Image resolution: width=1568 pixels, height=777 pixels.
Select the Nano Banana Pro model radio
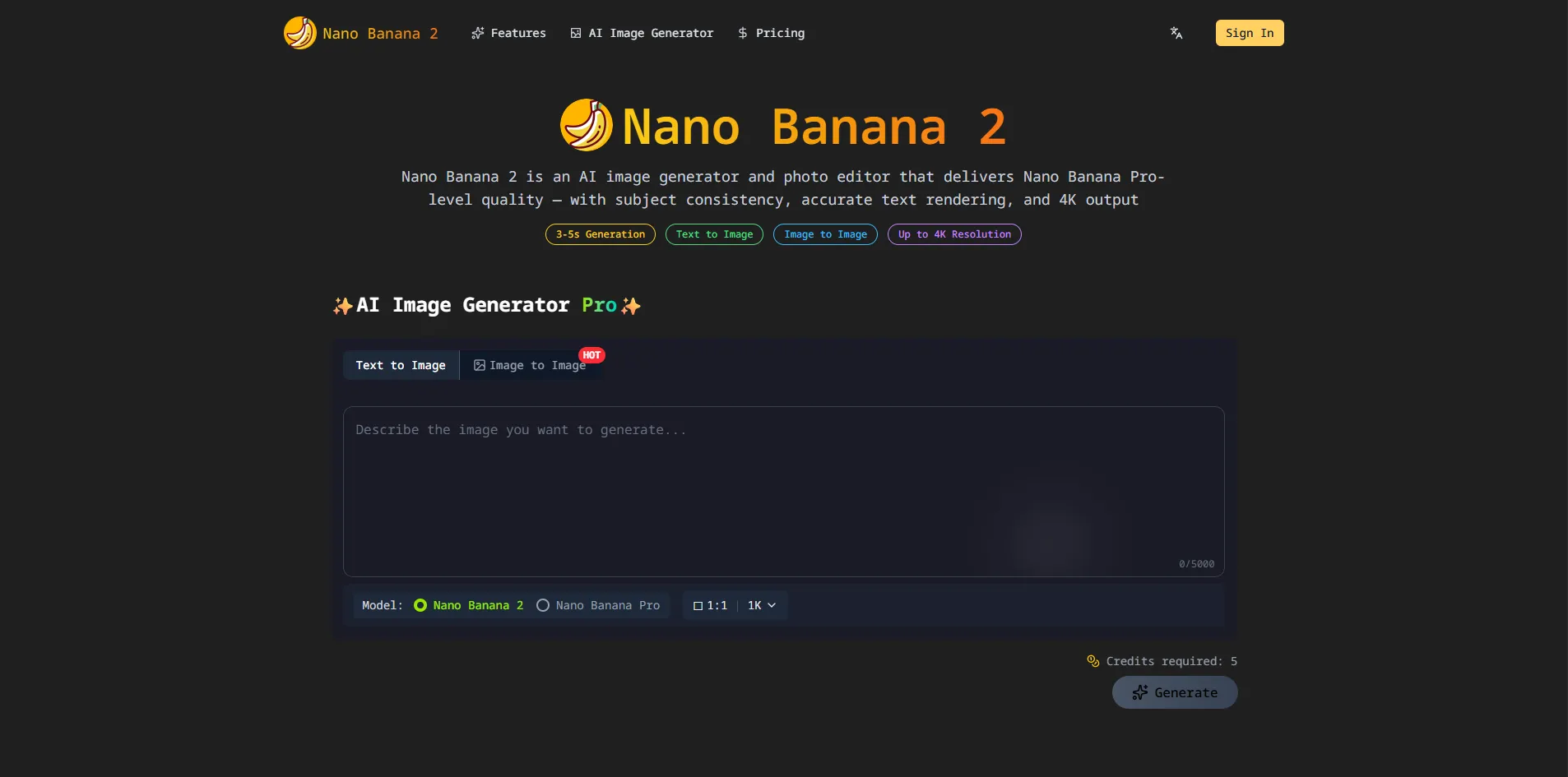pyautogui.click(x=543, y=605)
